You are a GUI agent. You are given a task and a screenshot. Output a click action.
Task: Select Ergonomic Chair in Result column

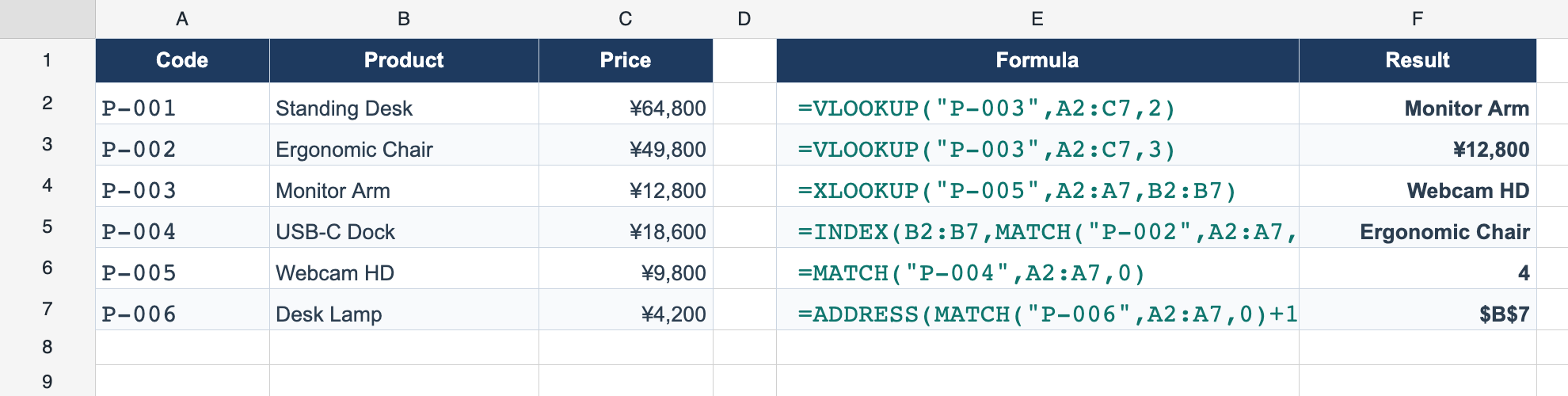point(1418,227)
